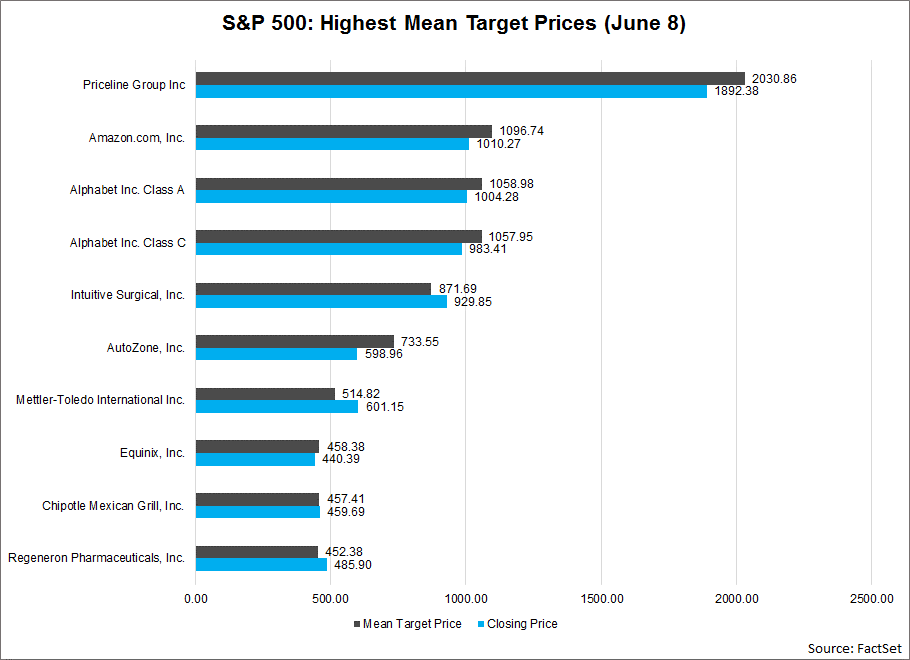Select the Priceline Group Inc closing price bar
Screen dimensions: 910x660
451,91
